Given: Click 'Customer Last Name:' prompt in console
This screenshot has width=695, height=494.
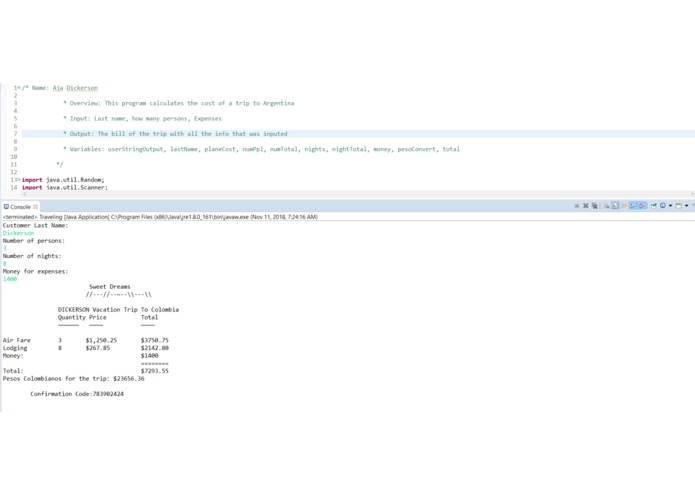Looking at the screenshot, I should 35,226.
